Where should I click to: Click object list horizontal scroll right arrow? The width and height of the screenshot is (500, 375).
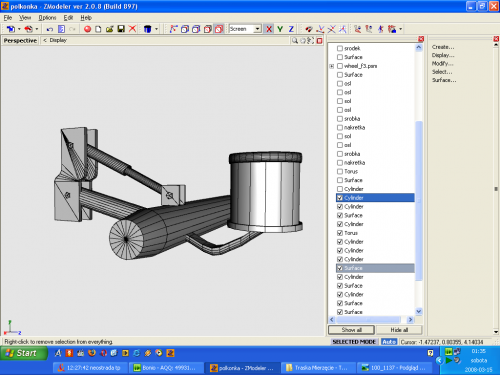[x=410, y=320]
